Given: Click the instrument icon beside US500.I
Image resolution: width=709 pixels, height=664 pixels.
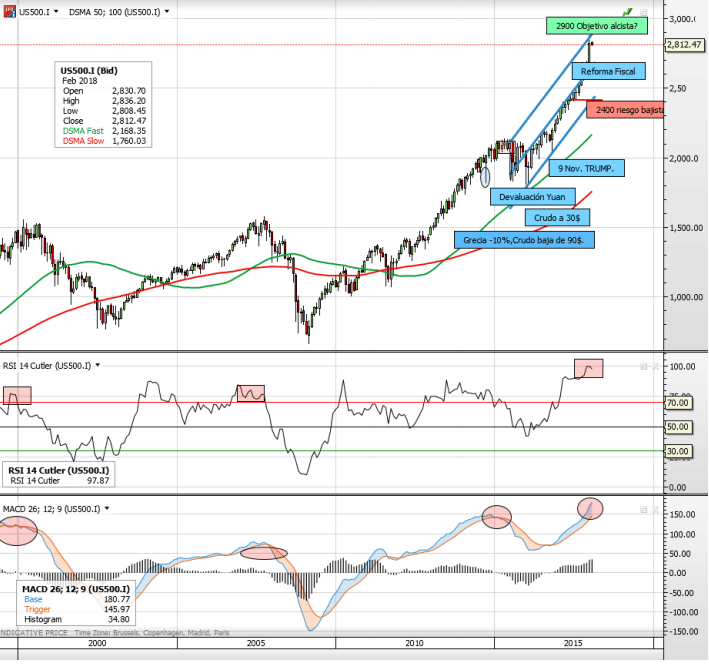Looking at the screenshot, I should point(10,11).
